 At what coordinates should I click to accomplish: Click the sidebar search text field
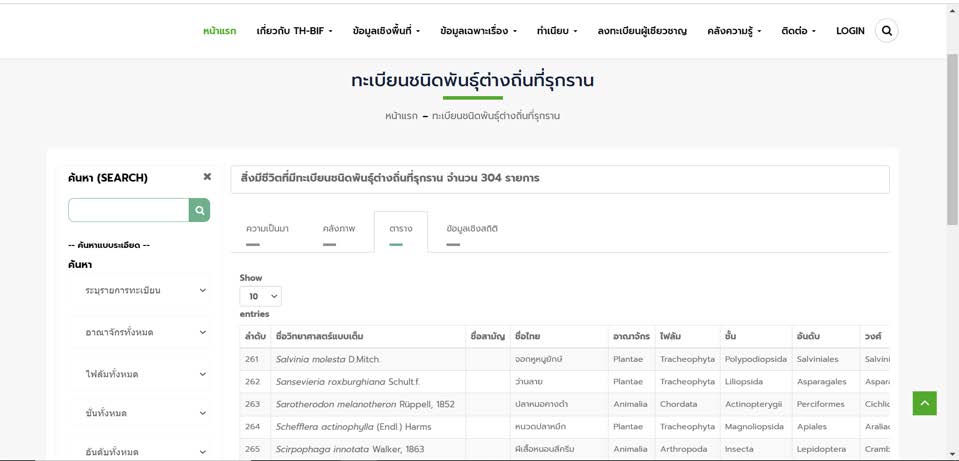coord(128,210)
